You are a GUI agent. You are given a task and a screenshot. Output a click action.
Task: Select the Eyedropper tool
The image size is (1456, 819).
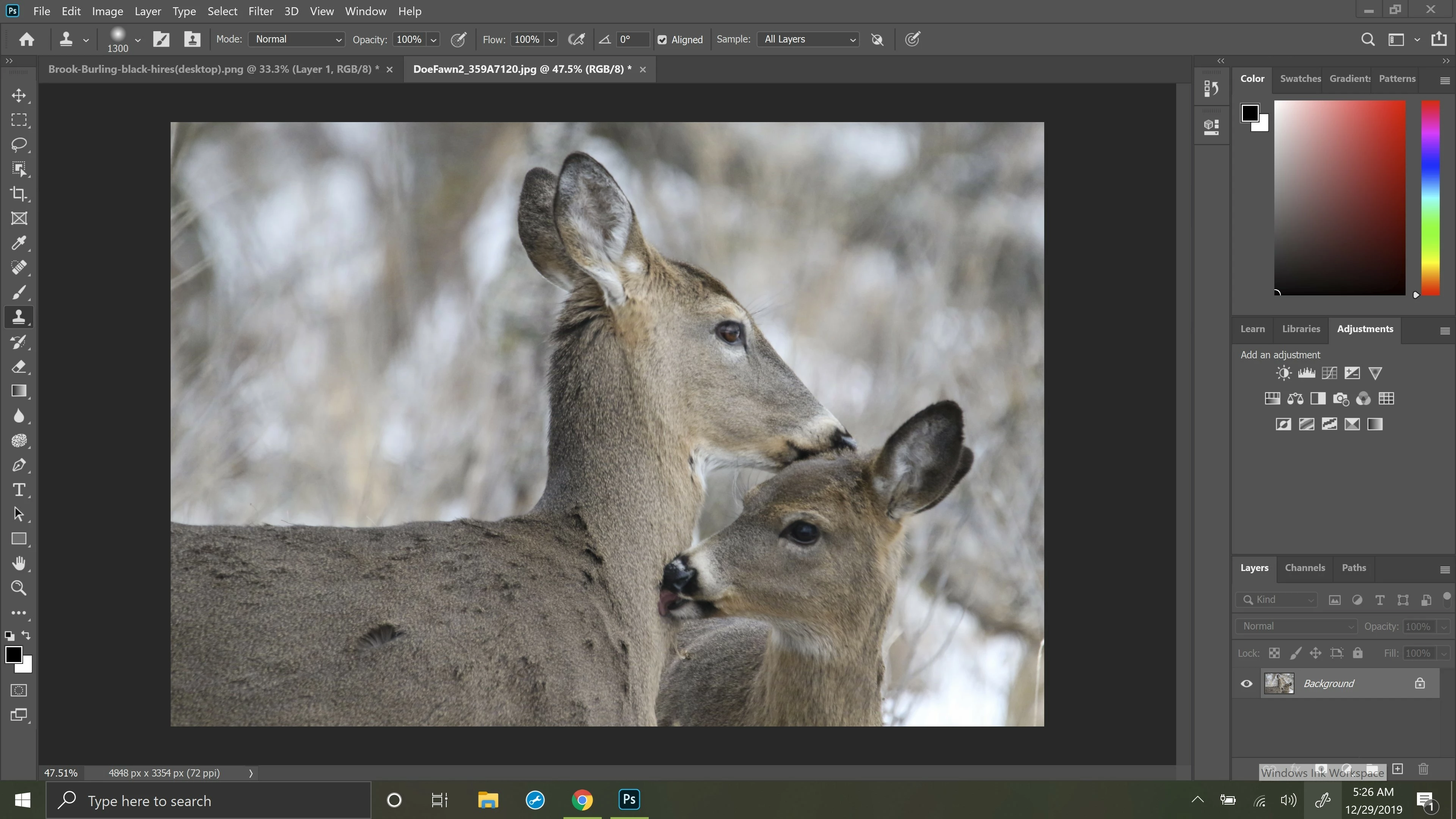point(19,243)
